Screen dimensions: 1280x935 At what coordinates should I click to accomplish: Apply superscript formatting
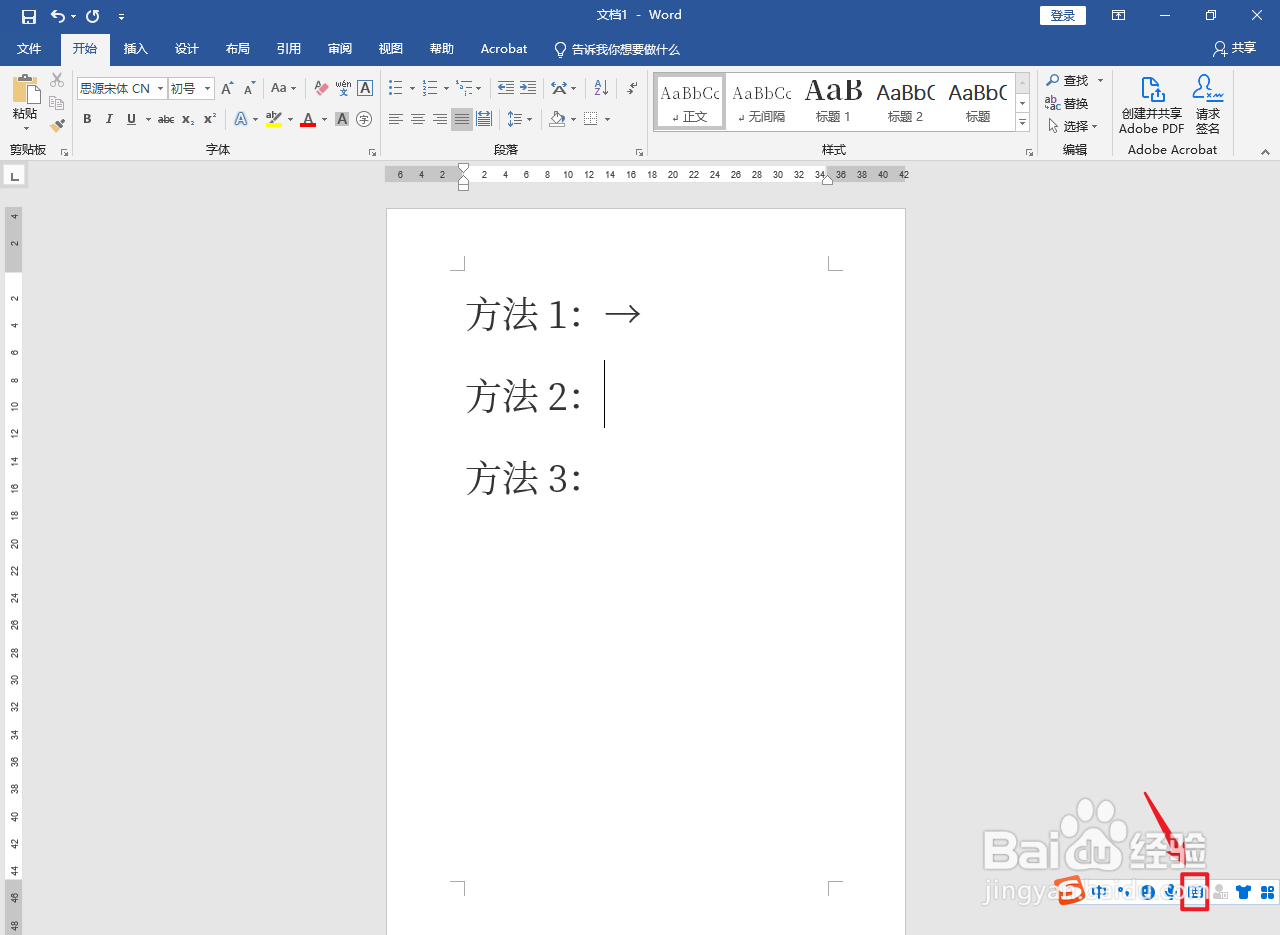pos(207,119)
